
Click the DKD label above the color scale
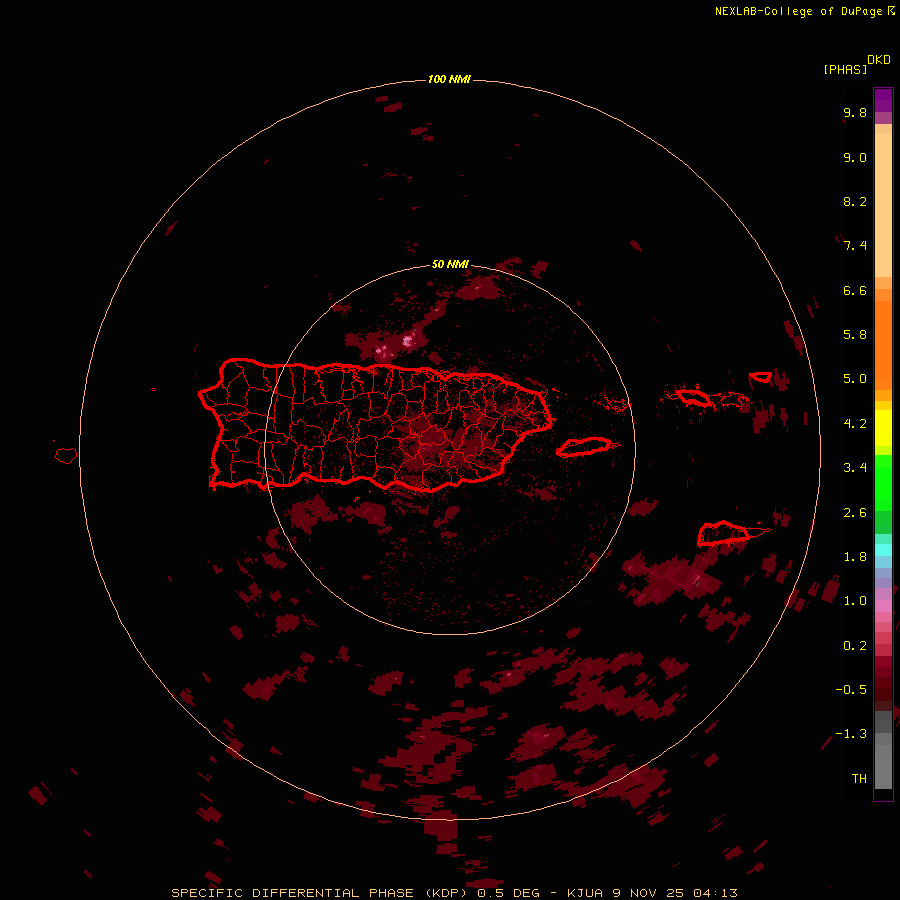point(879,59)
